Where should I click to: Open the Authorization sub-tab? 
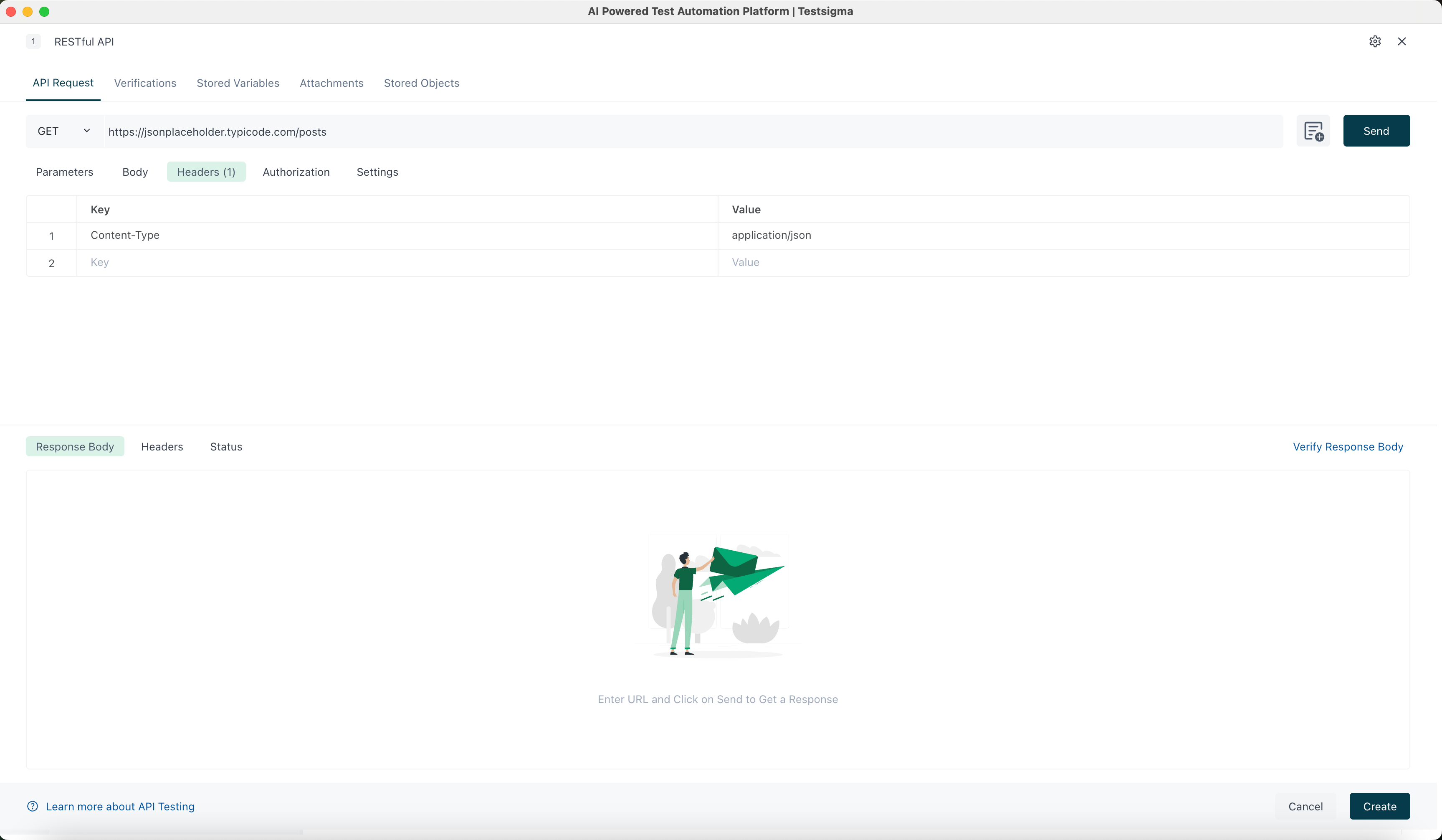(296, 172)
